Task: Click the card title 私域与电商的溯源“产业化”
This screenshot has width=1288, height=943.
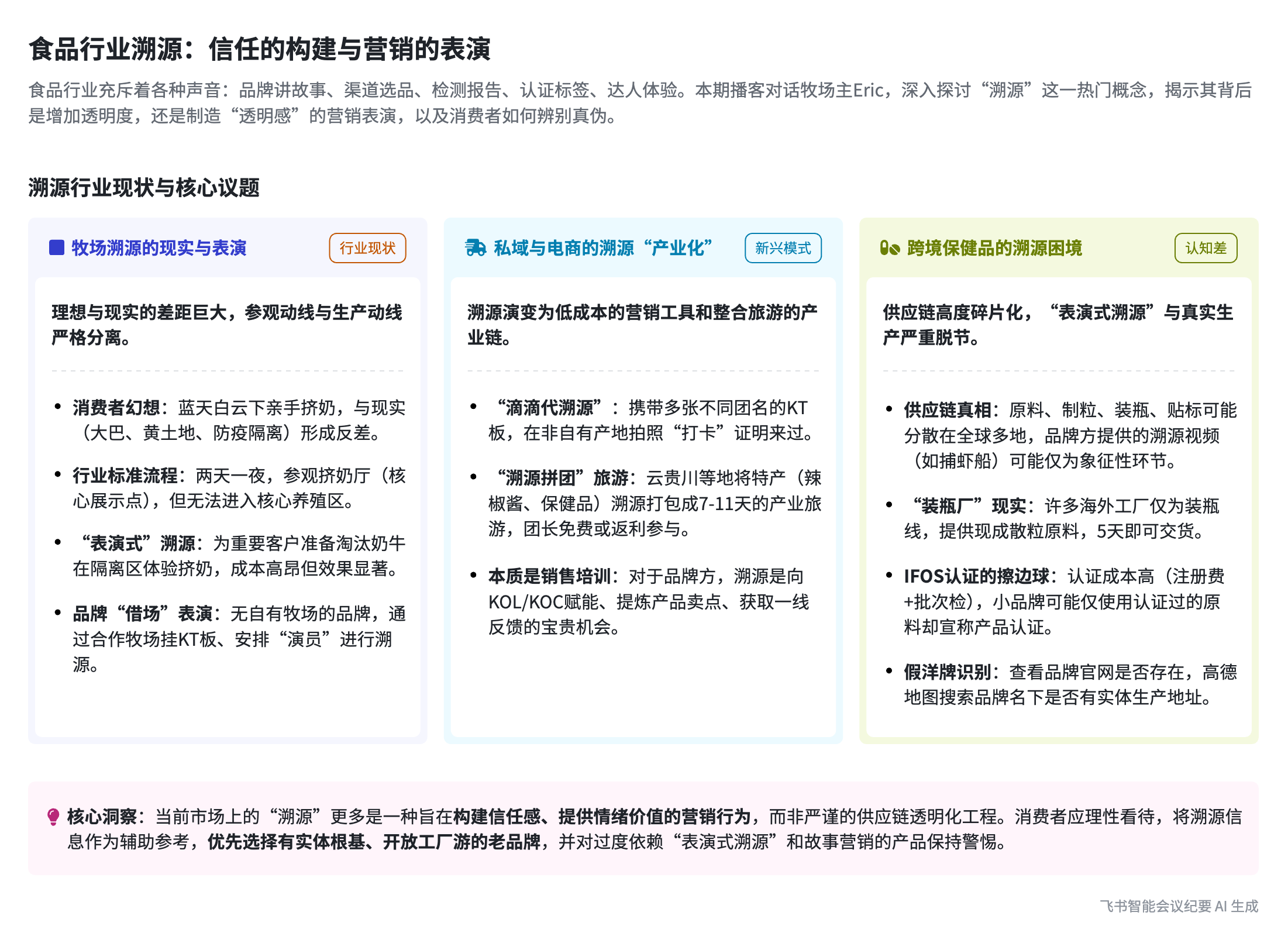Action: (x=602, y=248)
